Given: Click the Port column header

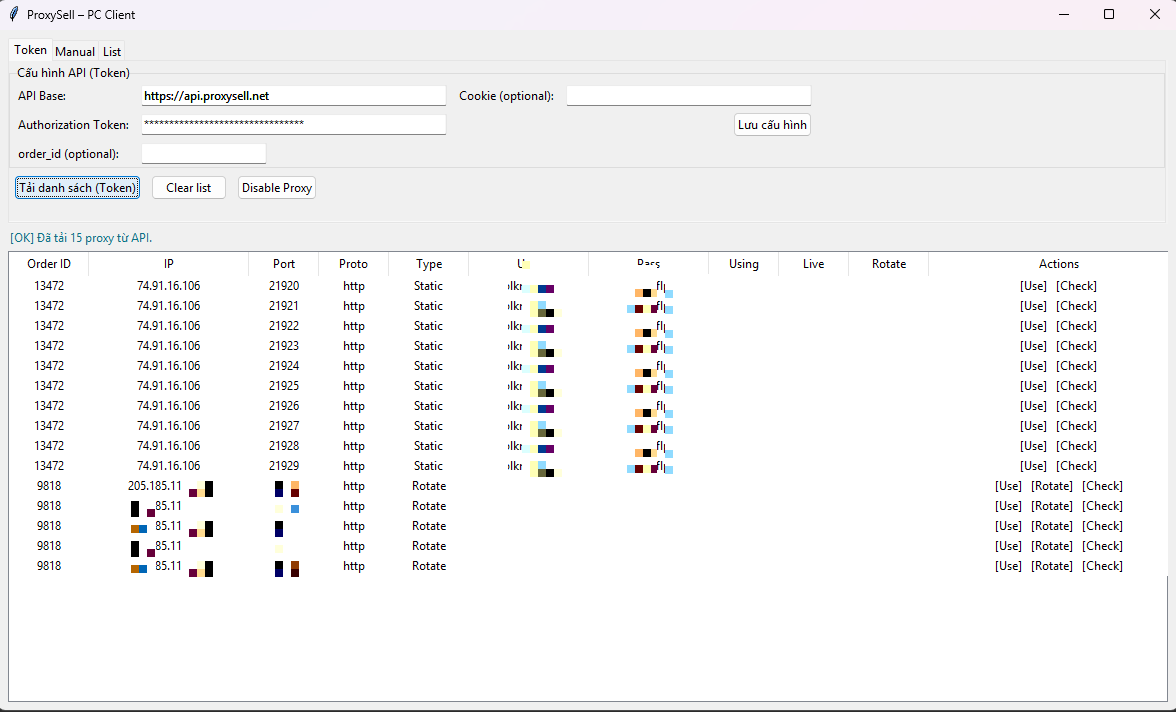Looking at the screenshot, I should (x=283, y=263).
